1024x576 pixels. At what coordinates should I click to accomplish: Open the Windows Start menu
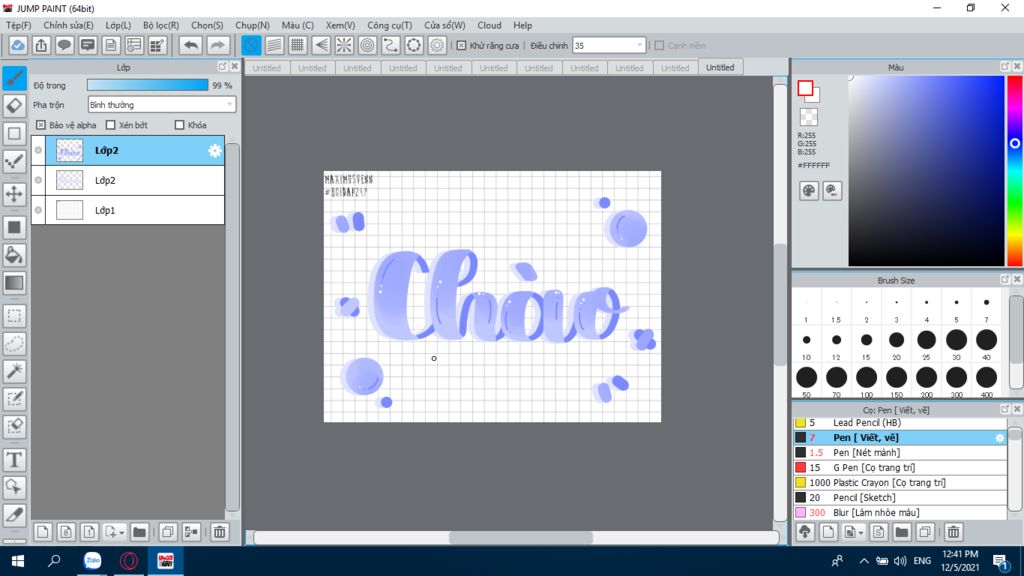[x=18, y=561]
